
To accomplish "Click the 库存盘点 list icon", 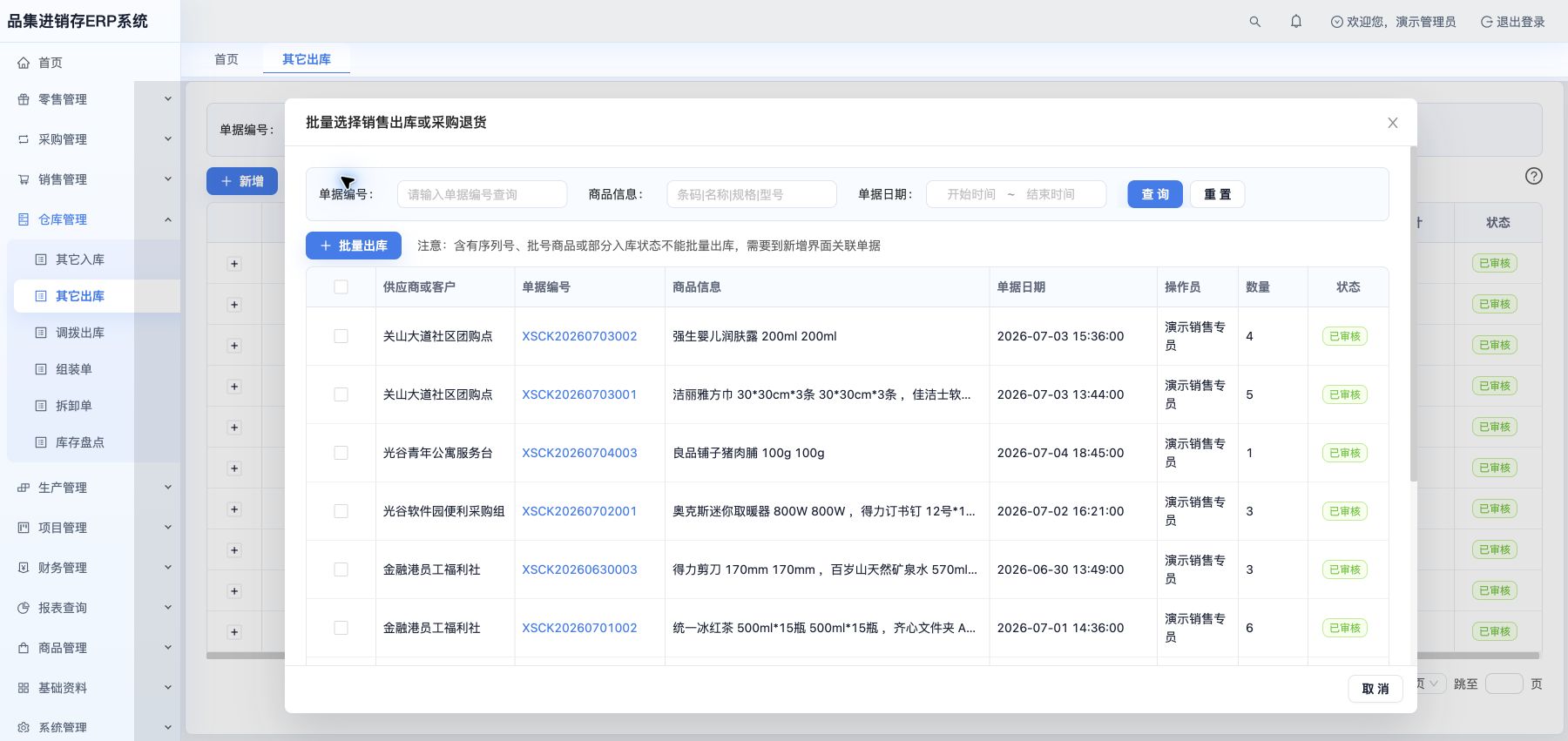I will coord(41,442).
